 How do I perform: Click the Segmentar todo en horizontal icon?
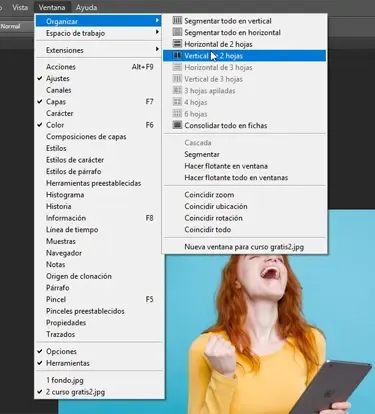coord(177,32)
